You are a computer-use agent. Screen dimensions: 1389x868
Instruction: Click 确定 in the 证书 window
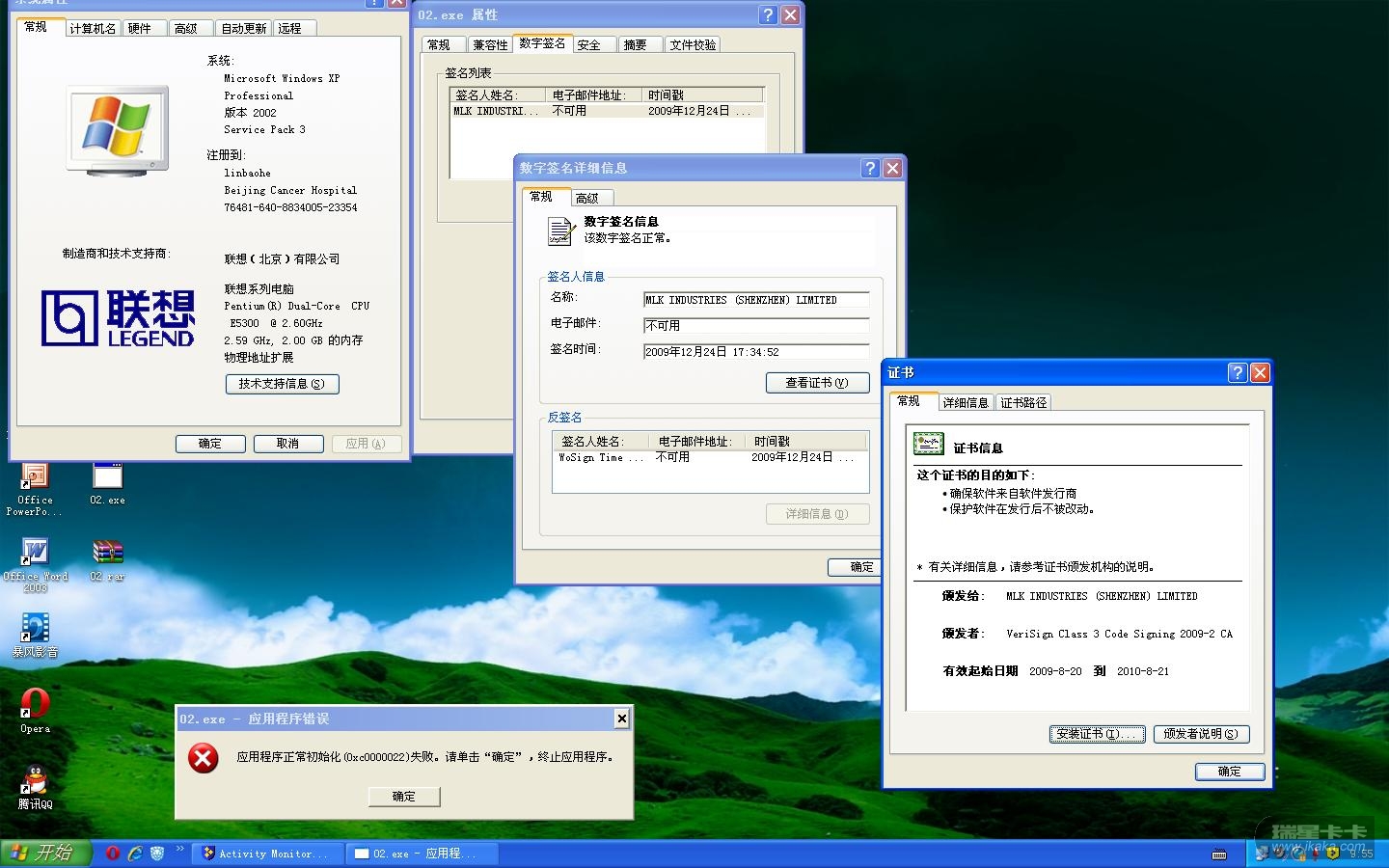click(x=1230, y=772)
